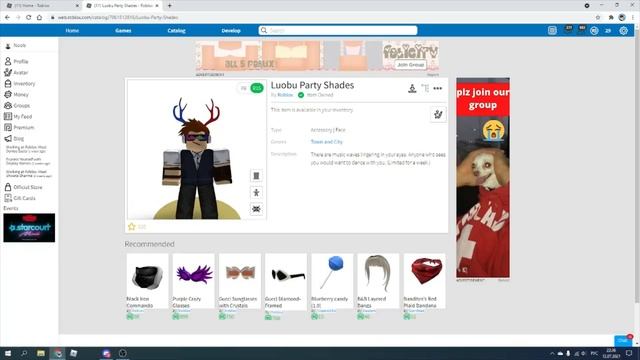Open the three-dot more options menu

[438, 88]
